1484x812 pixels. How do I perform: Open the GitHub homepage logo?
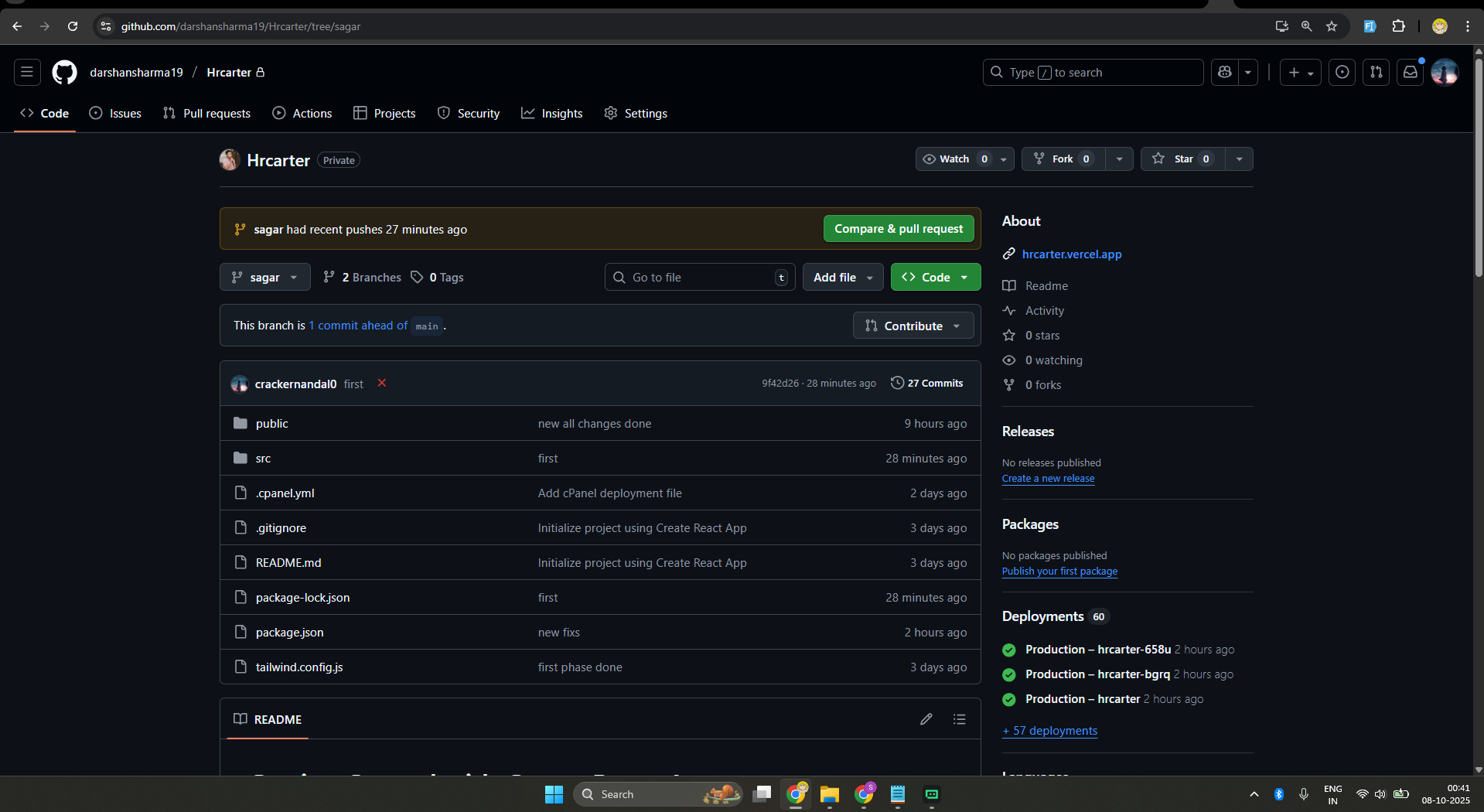coord(64,73)
